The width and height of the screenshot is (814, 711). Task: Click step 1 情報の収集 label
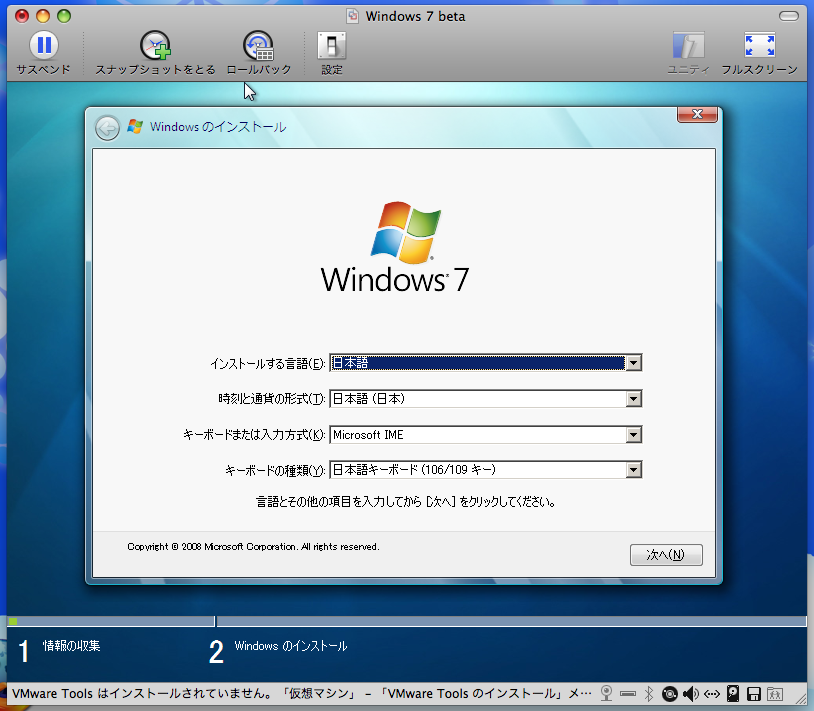point(72,646)
